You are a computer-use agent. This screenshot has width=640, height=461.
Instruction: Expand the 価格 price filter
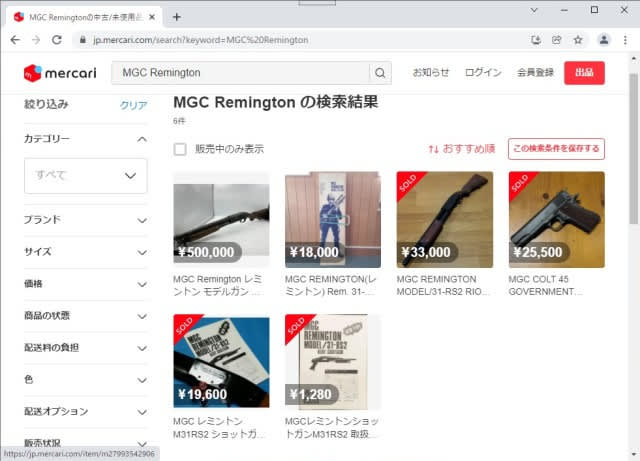click(85, 284)
